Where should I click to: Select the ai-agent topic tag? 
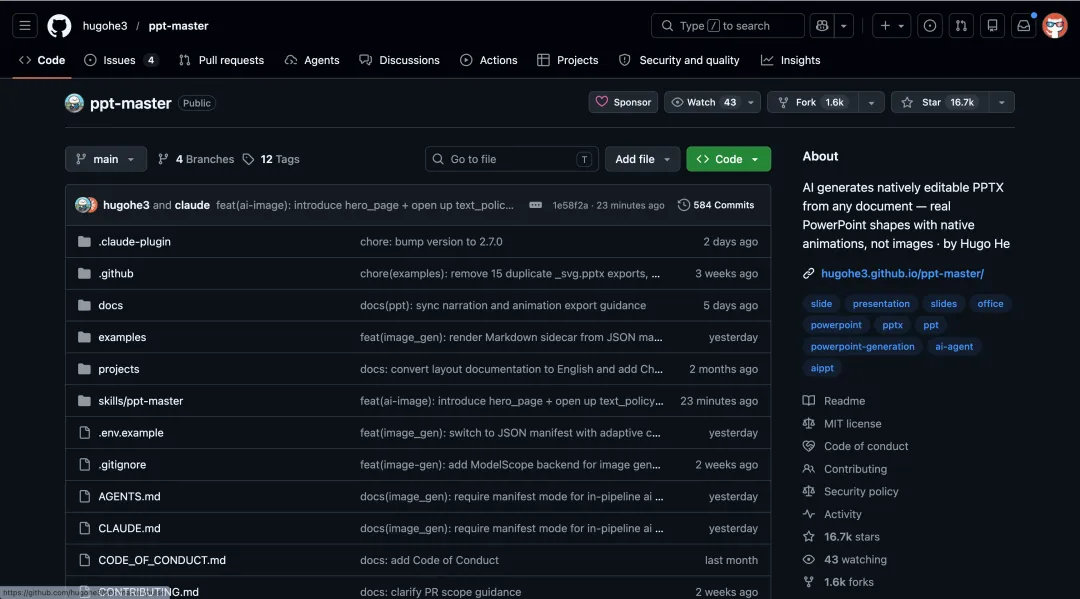954,346
